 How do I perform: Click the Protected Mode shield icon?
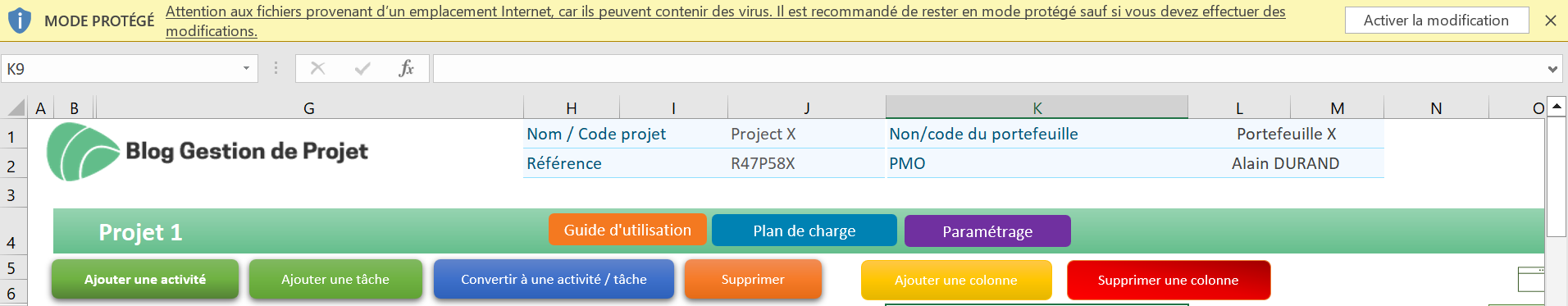pyautogui.click(x=19, y=21)
